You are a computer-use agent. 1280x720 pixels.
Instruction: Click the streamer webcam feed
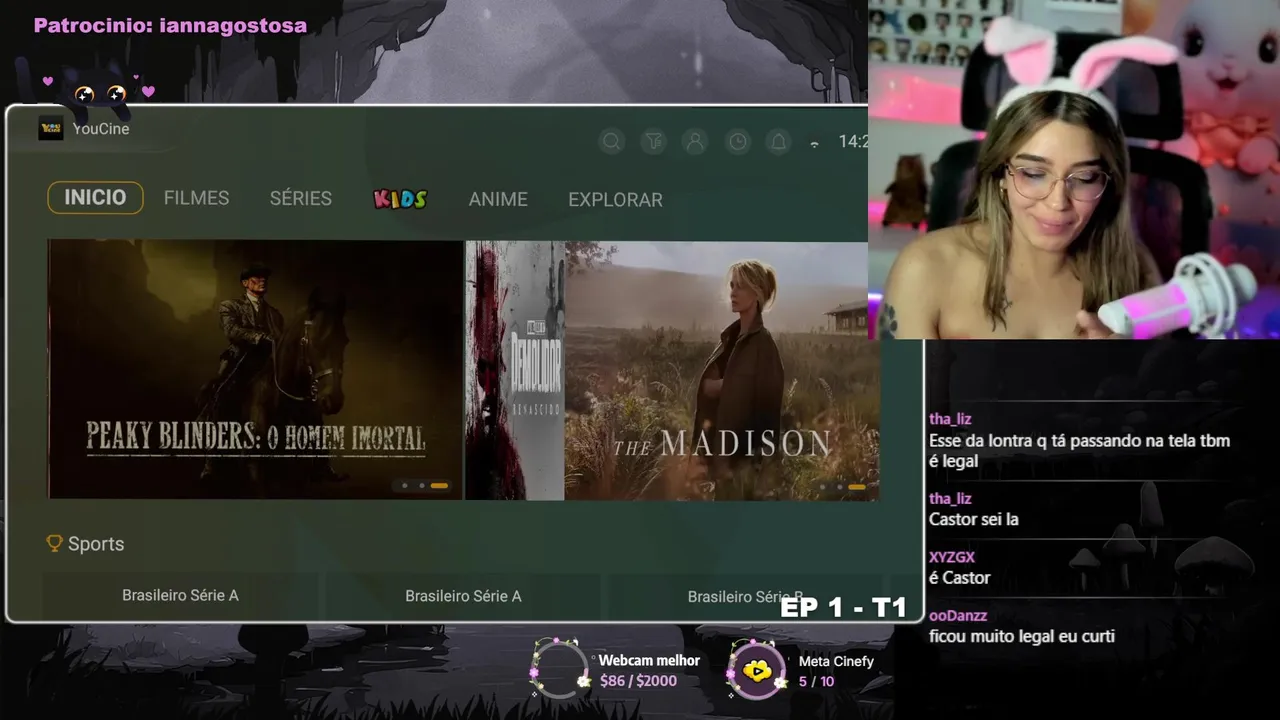click(x=1074, y=169)
